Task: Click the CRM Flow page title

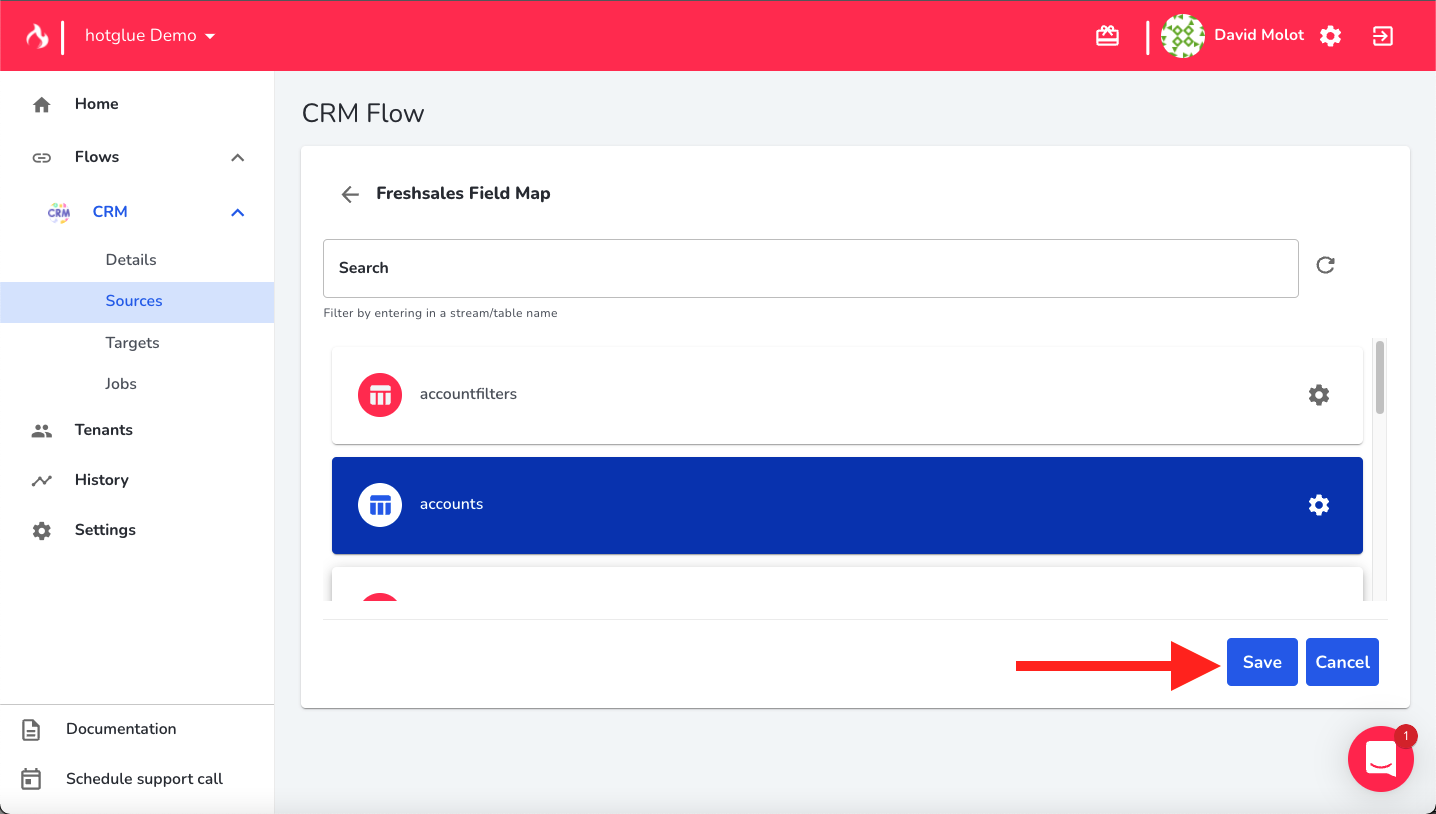Action: pyautogui.click(x=363, y=113)
